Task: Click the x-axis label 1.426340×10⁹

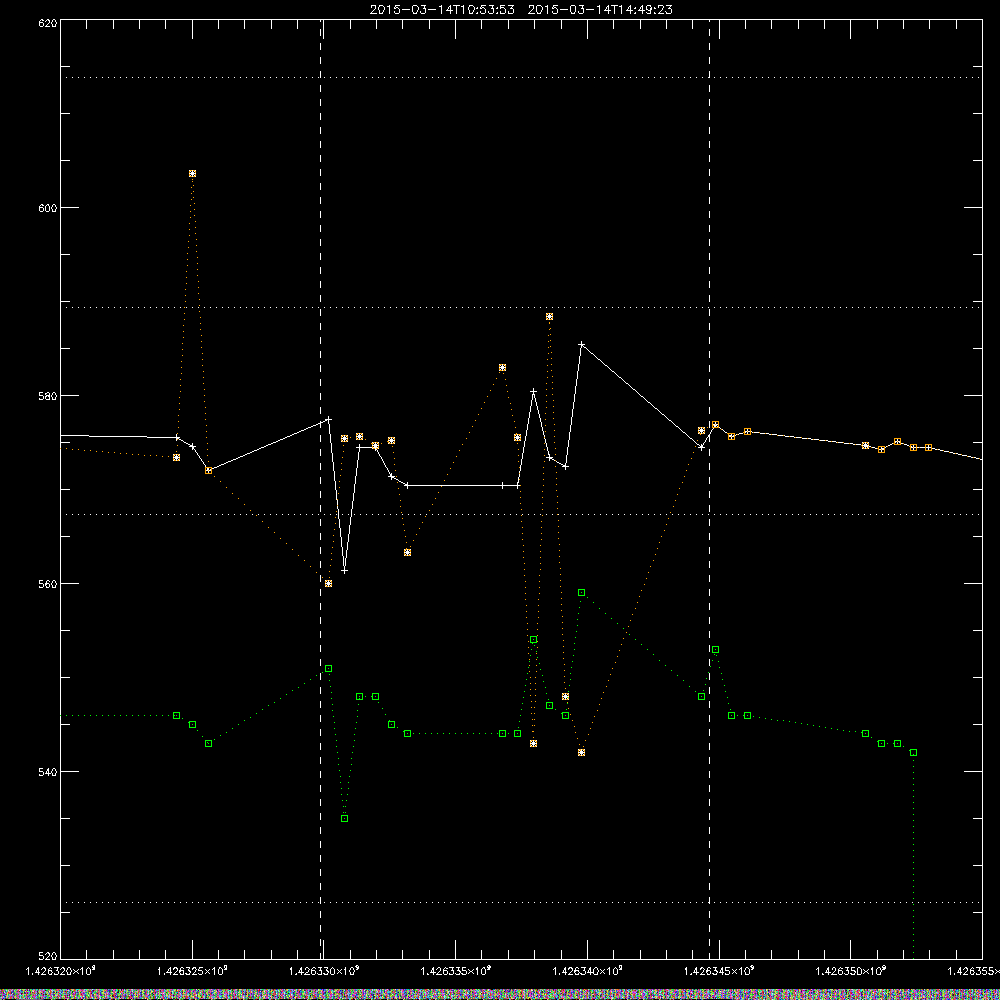Action: pyautogui.click(x=588, y=971)
